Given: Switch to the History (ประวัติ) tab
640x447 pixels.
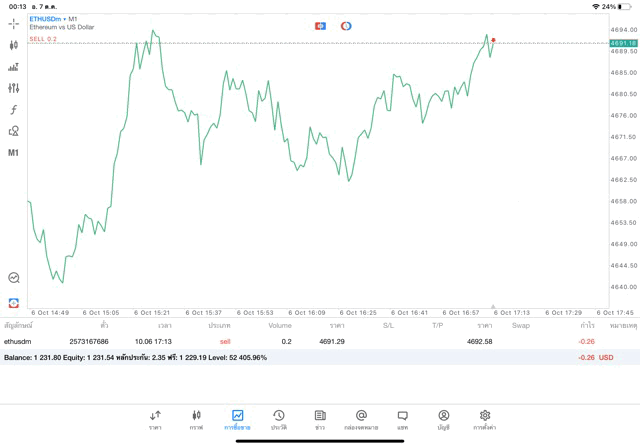Looking at the screenshot, I should (278, 419).
